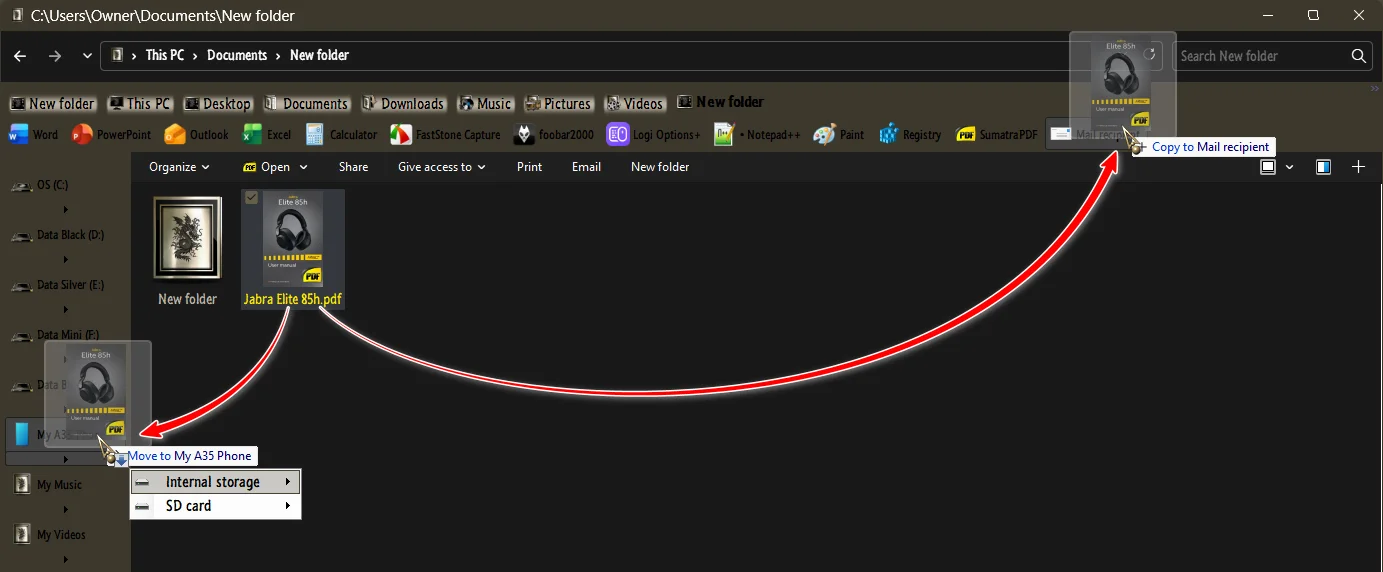Expand the Data Black (D:) tree arrow
The width and height of the screenshot is (1383, 572).
66,260
